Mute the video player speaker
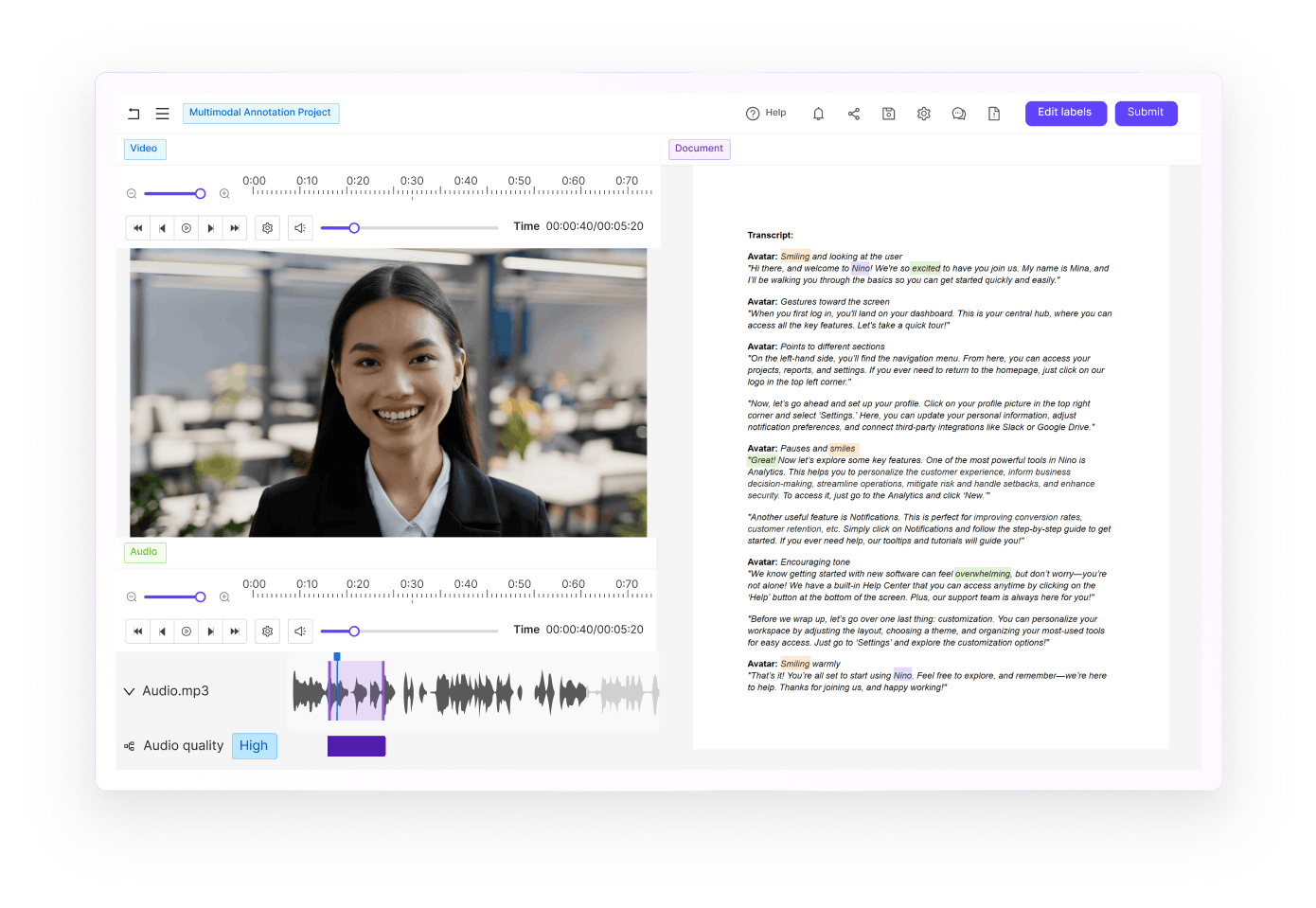The image size is (1316, 908). [300, 228]
